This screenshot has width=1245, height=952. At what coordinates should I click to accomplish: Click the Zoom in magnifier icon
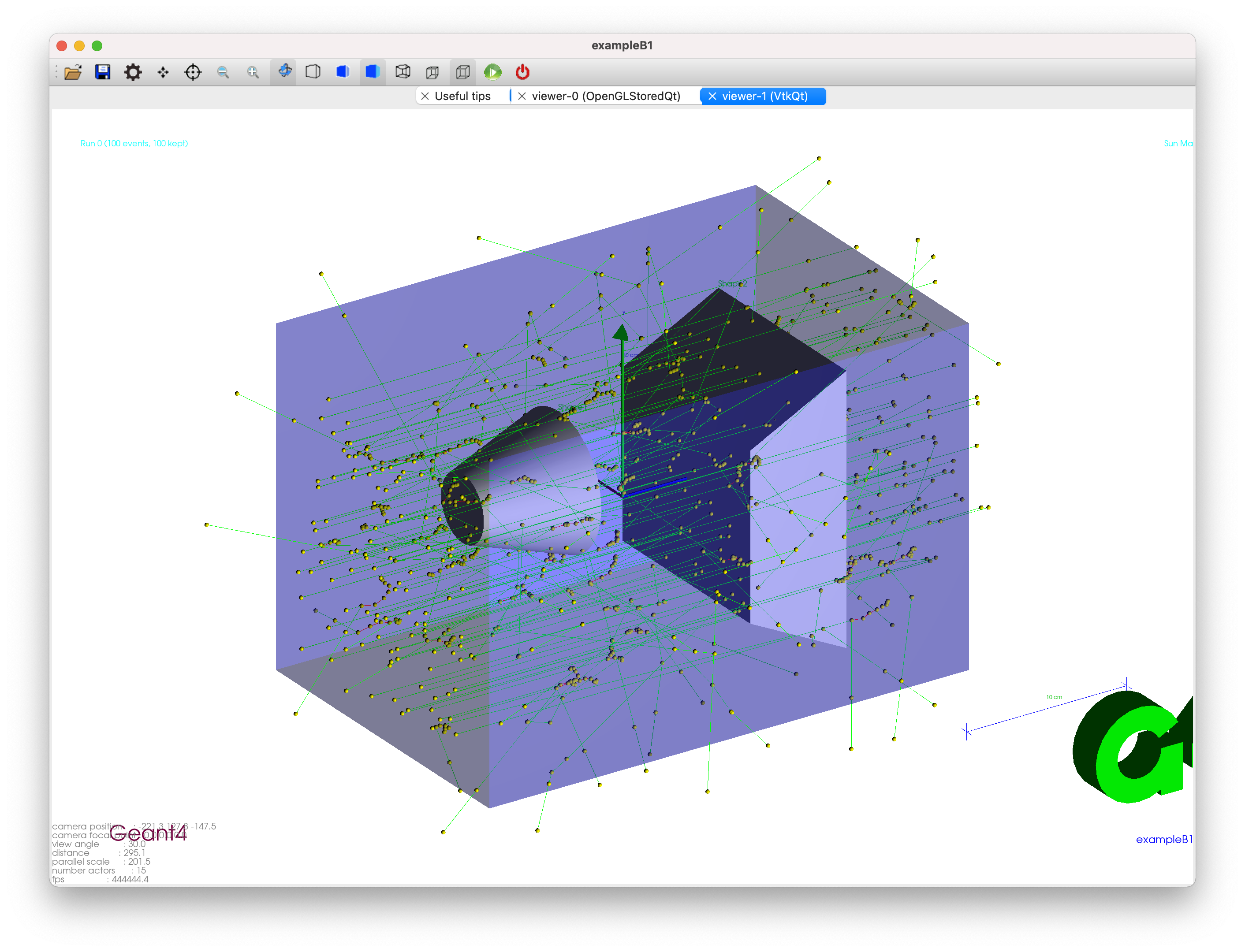pyautogui.click(x=253, y=73)
